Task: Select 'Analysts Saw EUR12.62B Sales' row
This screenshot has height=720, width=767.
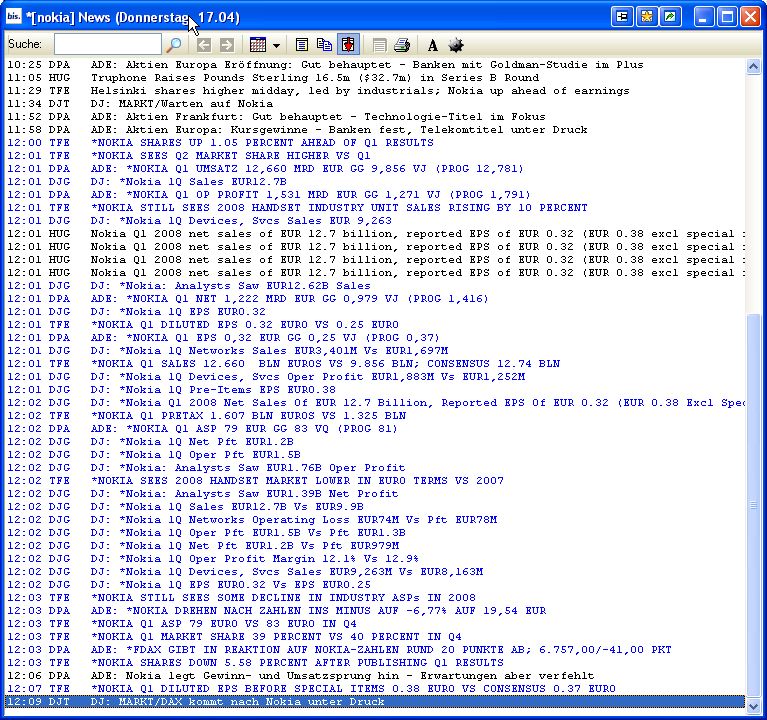Action: [376, 286]
